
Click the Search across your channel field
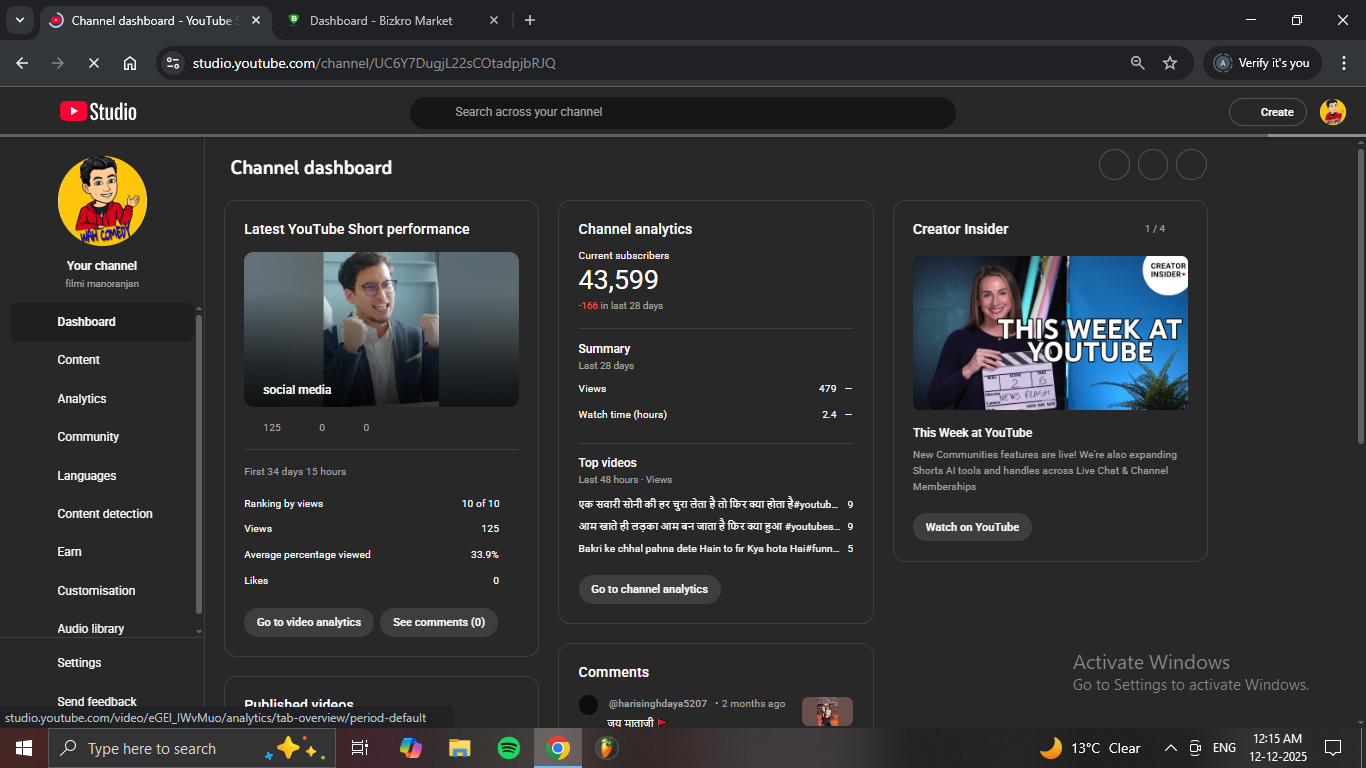(x=682, y=112)
